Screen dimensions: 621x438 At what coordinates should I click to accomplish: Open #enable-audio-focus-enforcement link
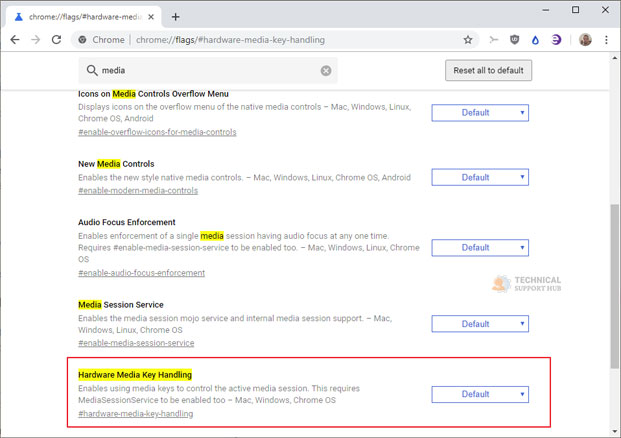point(141,273)
